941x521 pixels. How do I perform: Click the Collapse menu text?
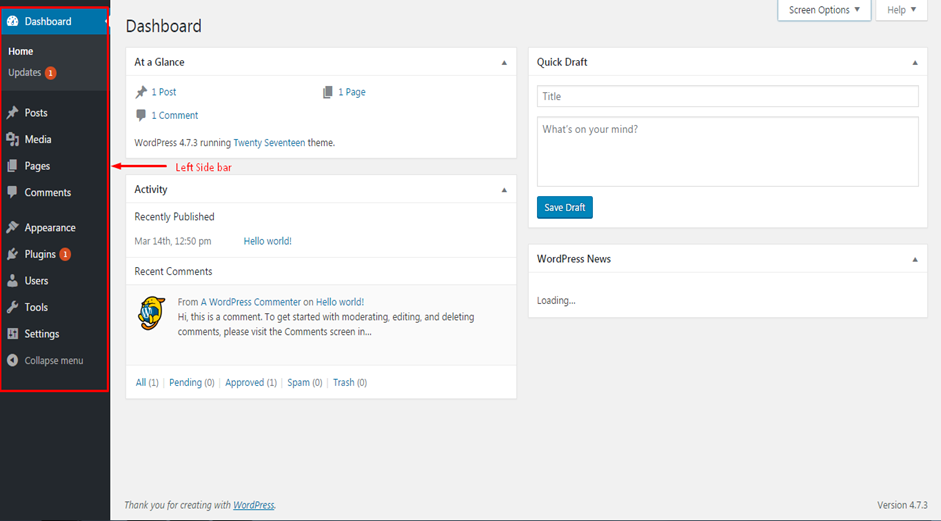click(54, 361)
